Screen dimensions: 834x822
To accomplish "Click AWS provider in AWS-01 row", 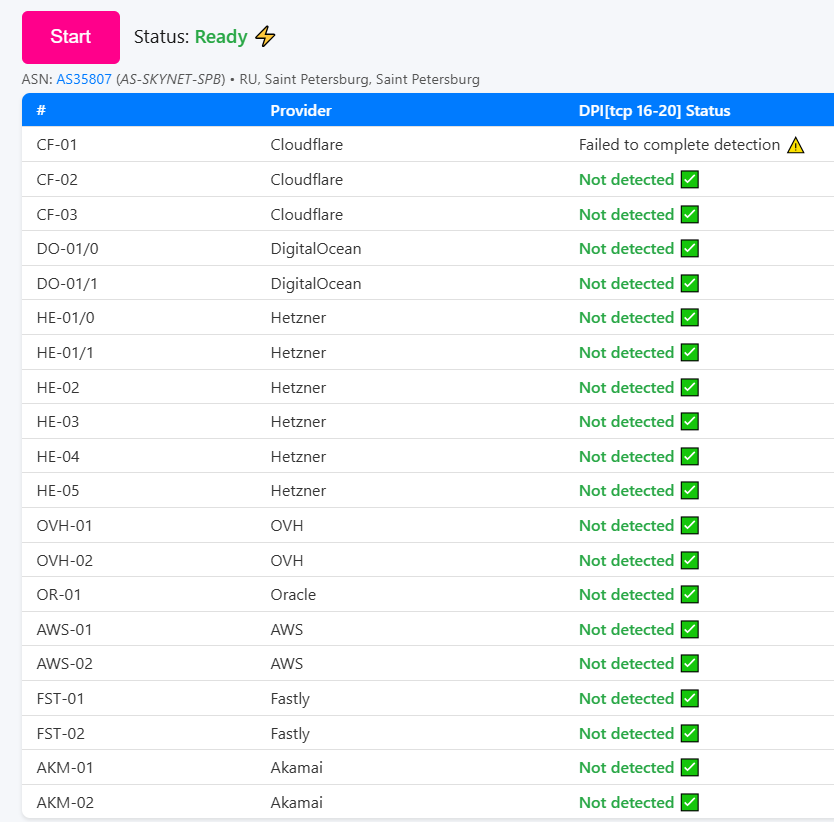I will point(287,629).
